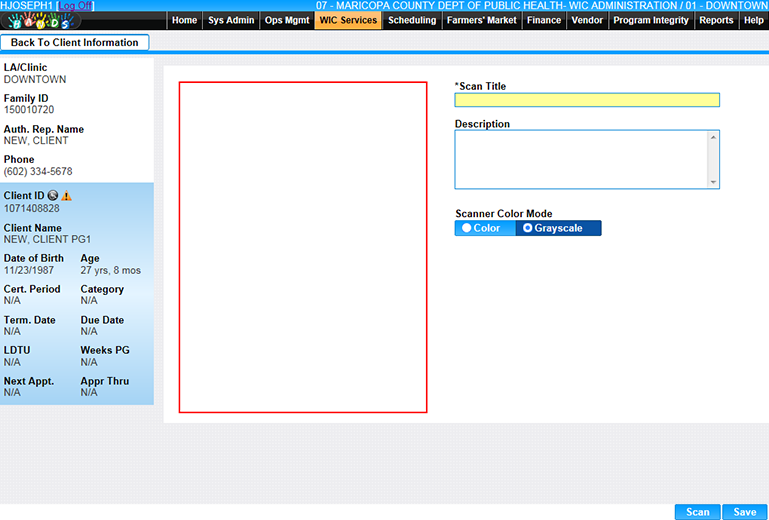769x520 pixels.
Task: Select the Color scanner mode
Action: (484, 228)
